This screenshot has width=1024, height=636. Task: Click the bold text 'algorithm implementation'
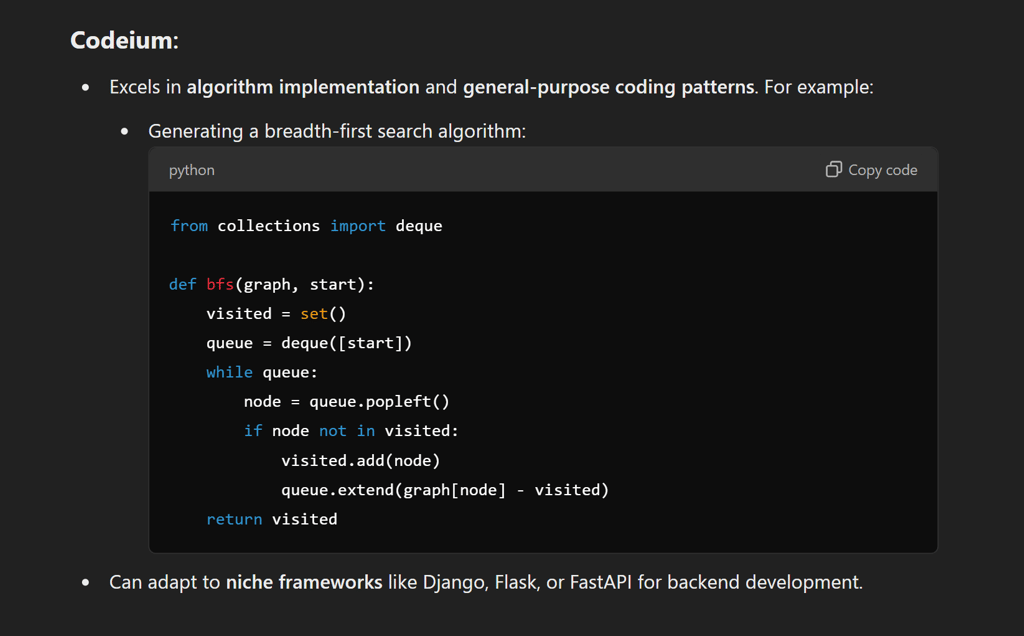point(303,87)
